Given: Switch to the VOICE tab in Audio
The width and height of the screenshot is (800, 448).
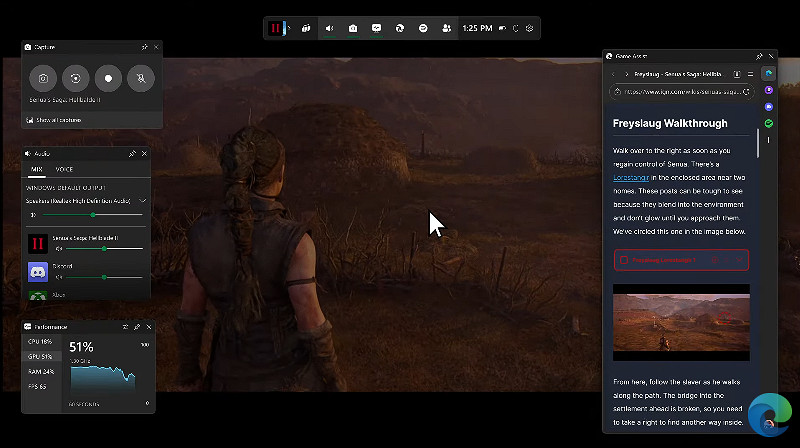Looking at the screenshot, I should coord(64,170).
